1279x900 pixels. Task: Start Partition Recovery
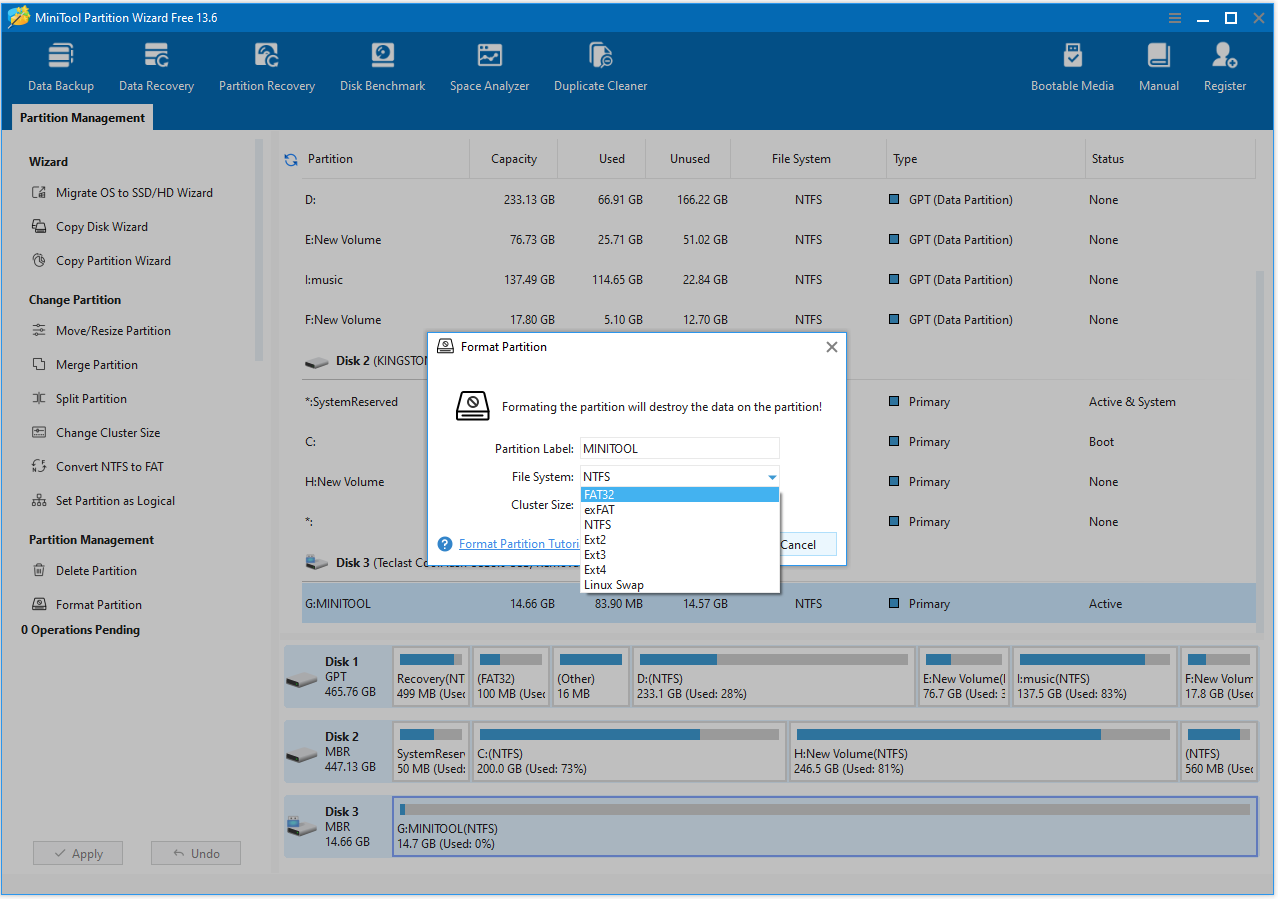(266, 65)
